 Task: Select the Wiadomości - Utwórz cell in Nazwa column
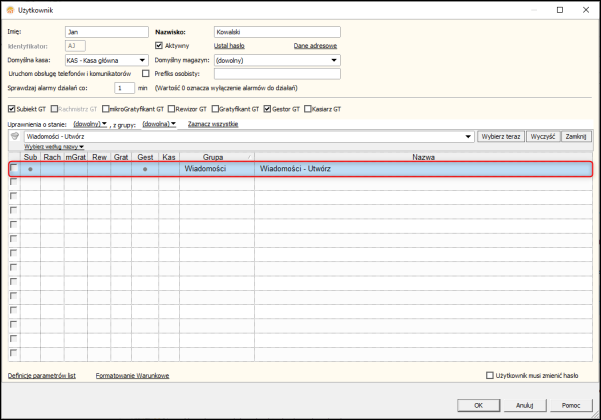[423, 169]
